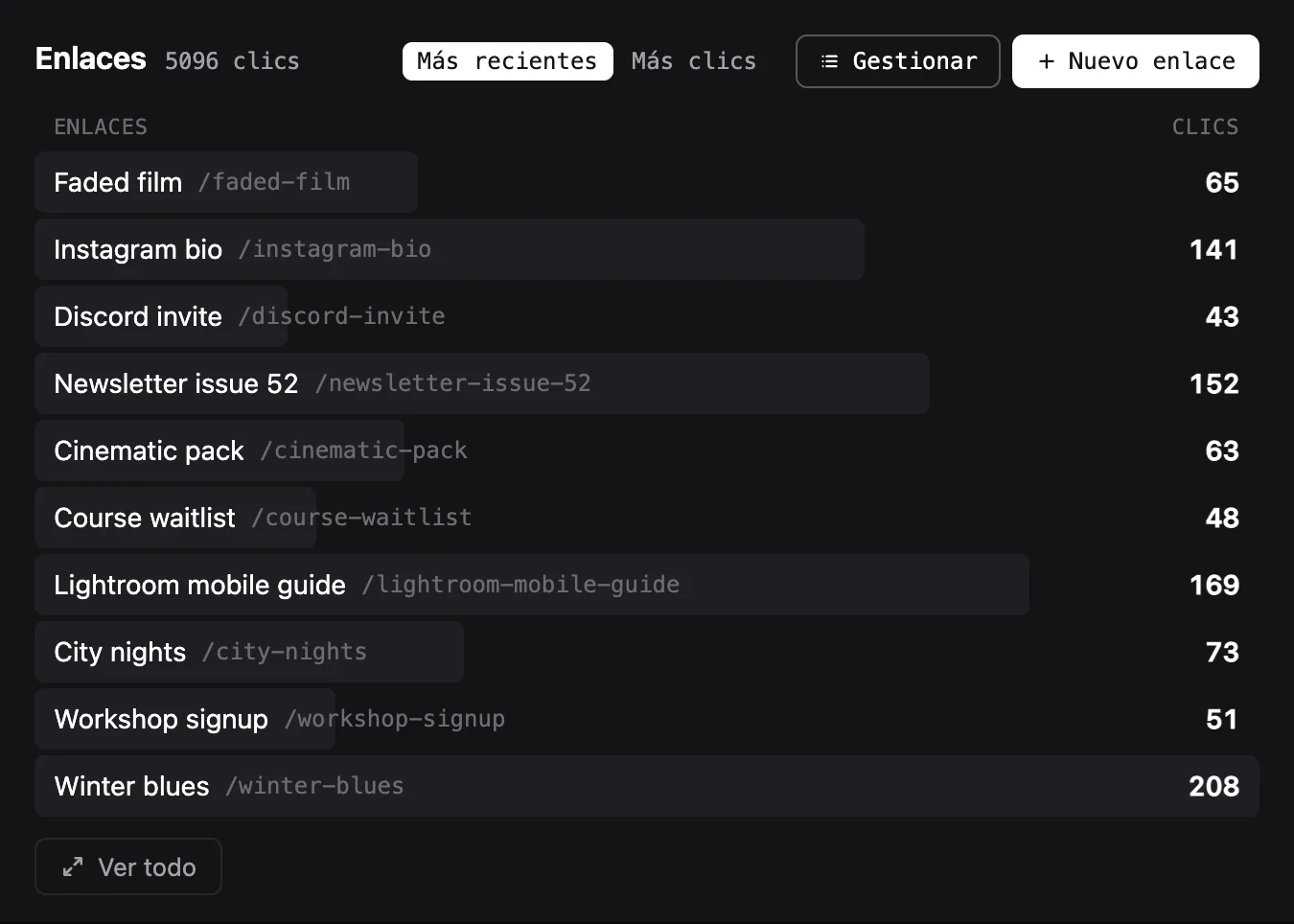
Task: Click the 208 clicks count
Action: 1213,786
